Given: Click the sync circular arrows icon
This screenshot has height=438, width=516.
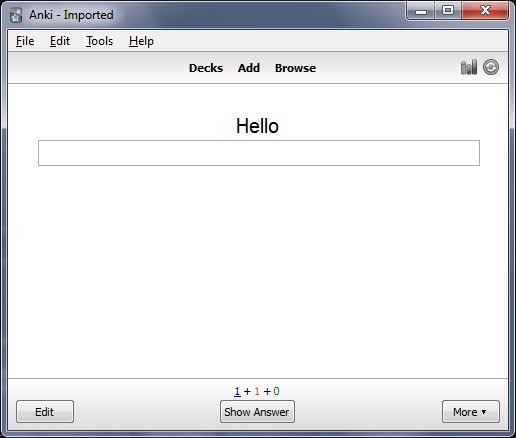Looking at the screenshot, I should [491, 67].
